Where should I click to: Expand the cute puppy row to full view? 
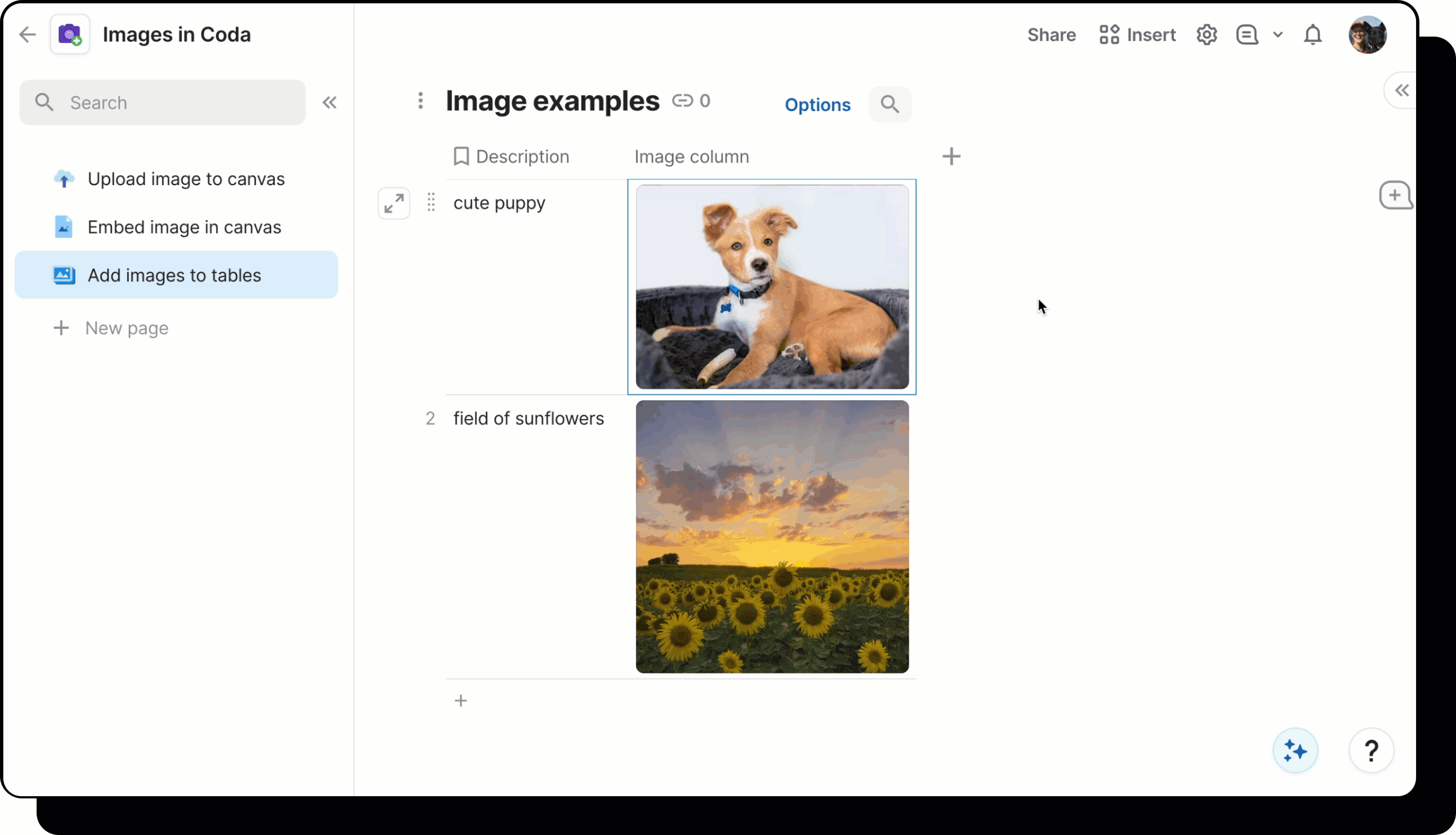394,203
